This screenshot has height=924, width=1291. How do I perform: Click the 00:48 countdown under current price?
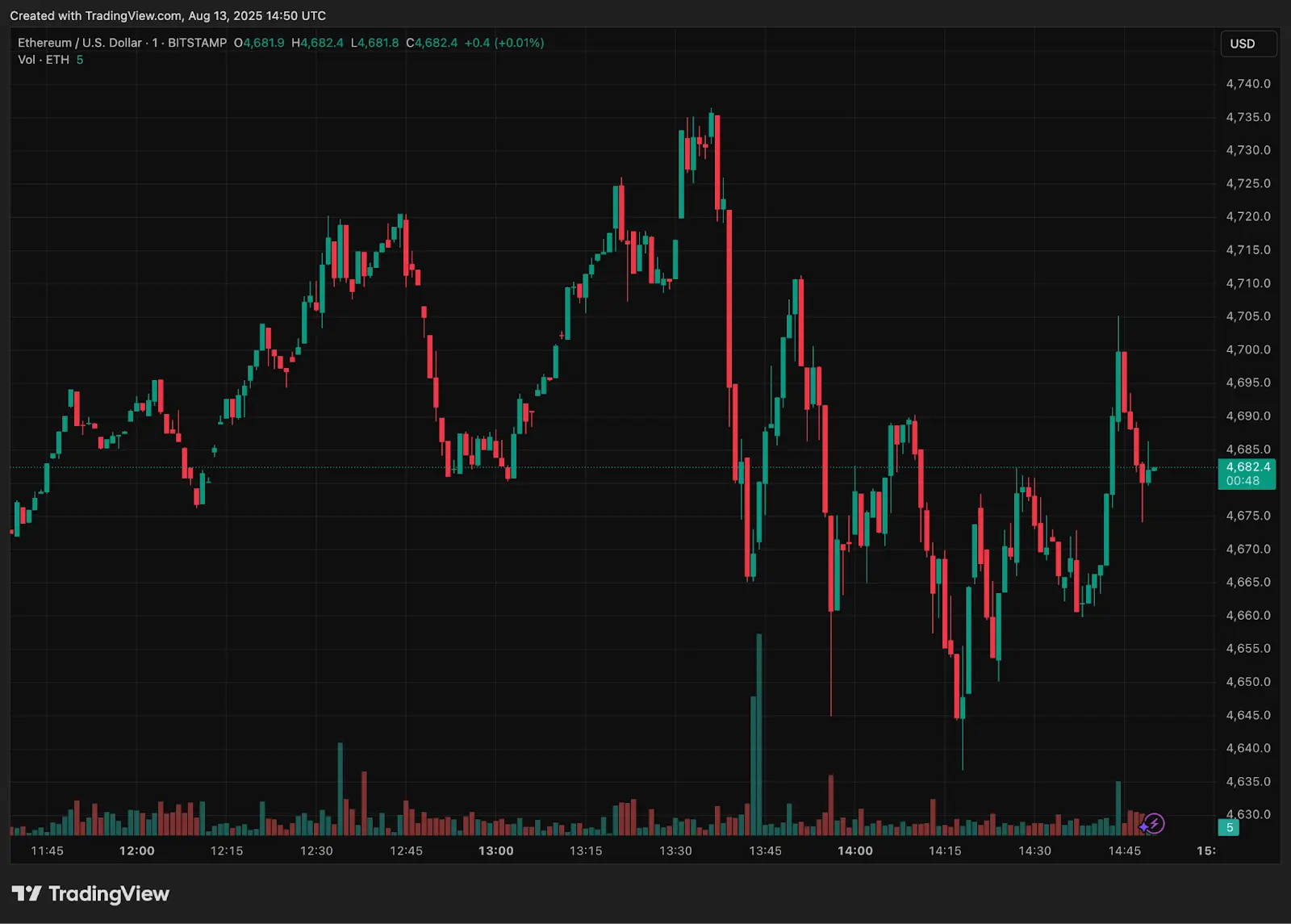point(1243,481)
